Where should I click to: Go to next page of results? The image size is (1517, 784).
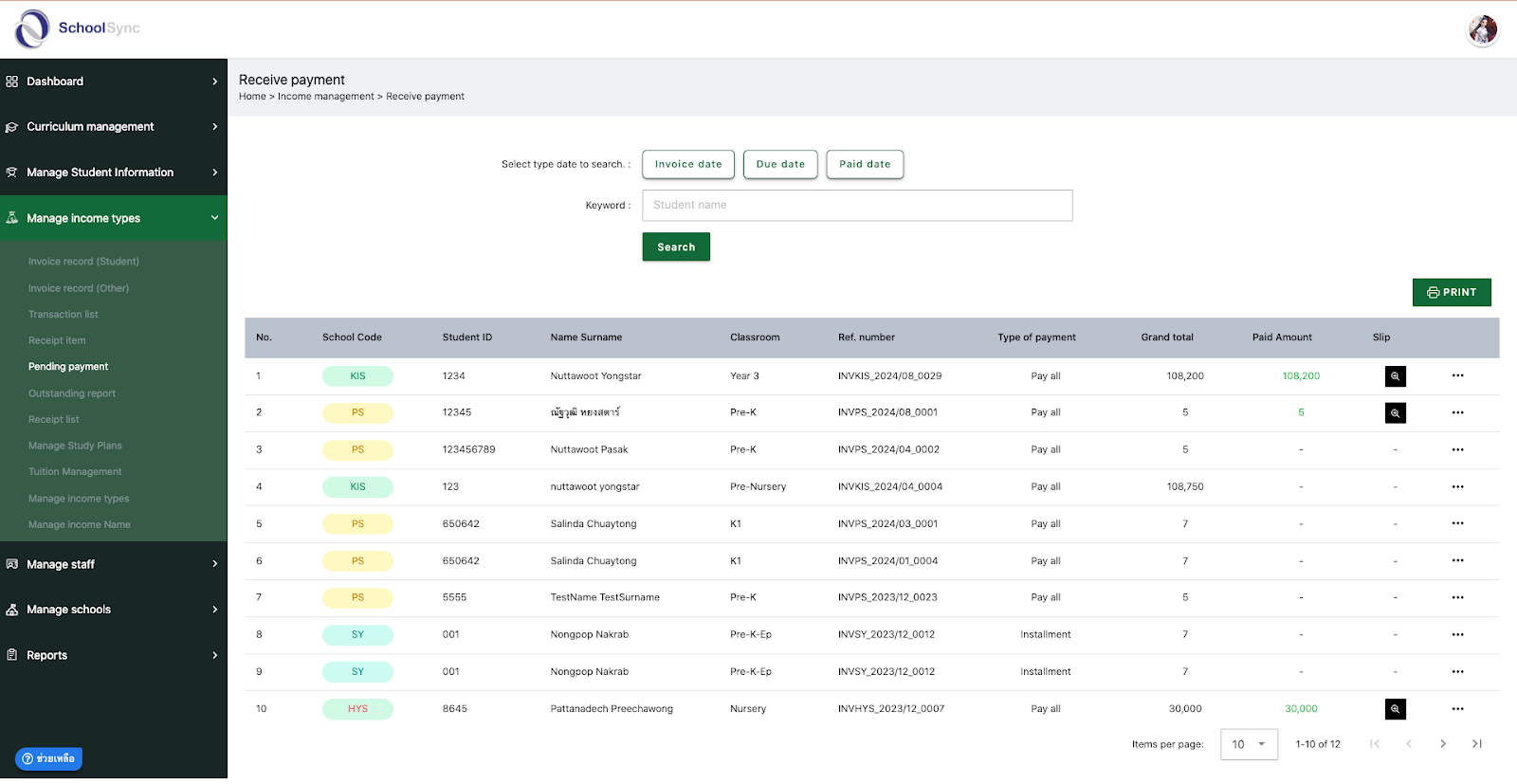tap(1443, 744)
